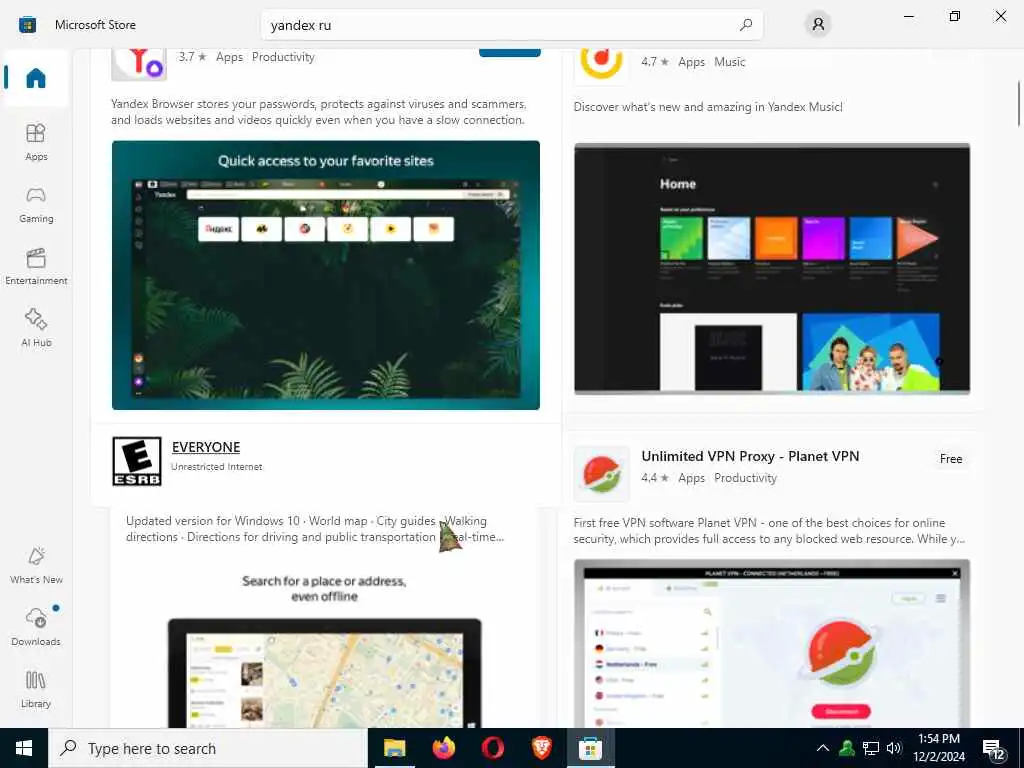Screen dimensions: 1024x768
Task: Click "Unrestricted Internet" text
Action: pyautogui.click(x=216, y=466)
